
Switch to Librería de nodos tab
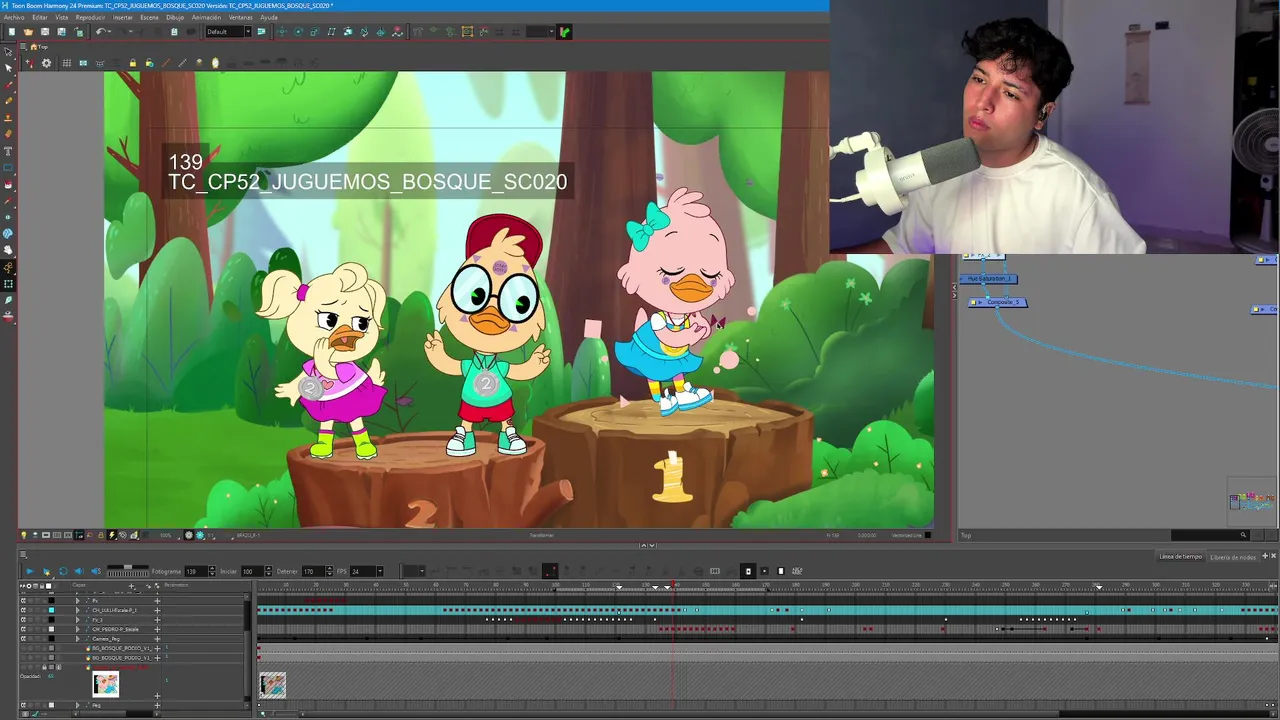[1233, 557]
